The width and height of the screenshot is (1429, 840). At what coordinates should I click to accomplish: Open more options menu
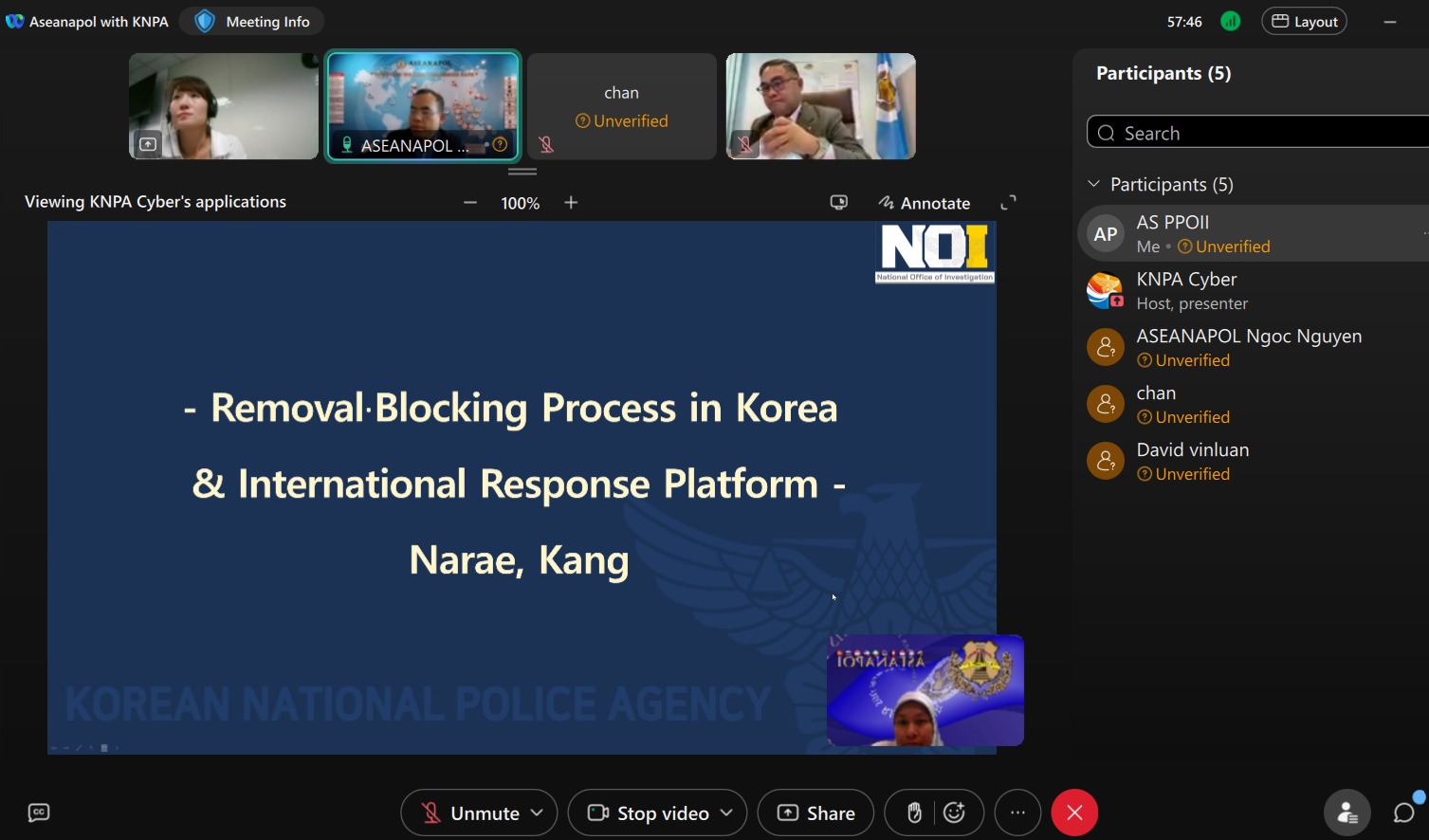(1017, 813)
